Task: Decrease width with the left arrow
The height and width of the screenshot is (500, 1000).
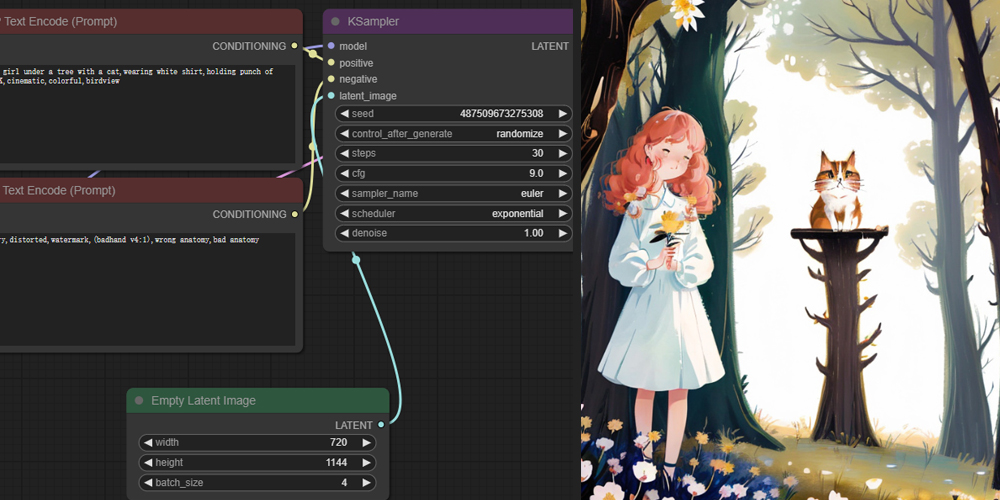Action: [148, 443]
